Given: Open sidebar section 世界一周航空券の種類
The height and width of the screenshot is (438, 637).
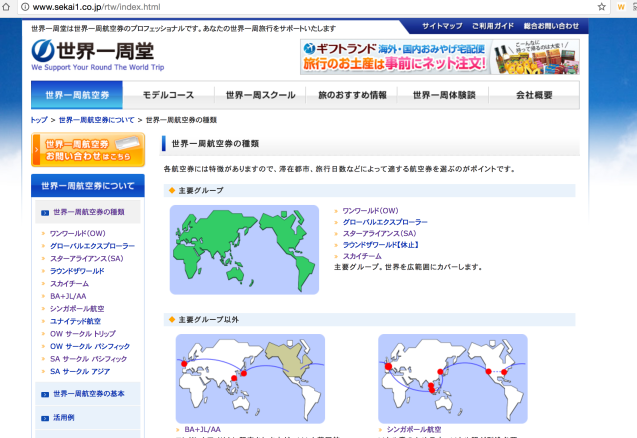Looking at the screenshot, I should click(x=89, y=212).
